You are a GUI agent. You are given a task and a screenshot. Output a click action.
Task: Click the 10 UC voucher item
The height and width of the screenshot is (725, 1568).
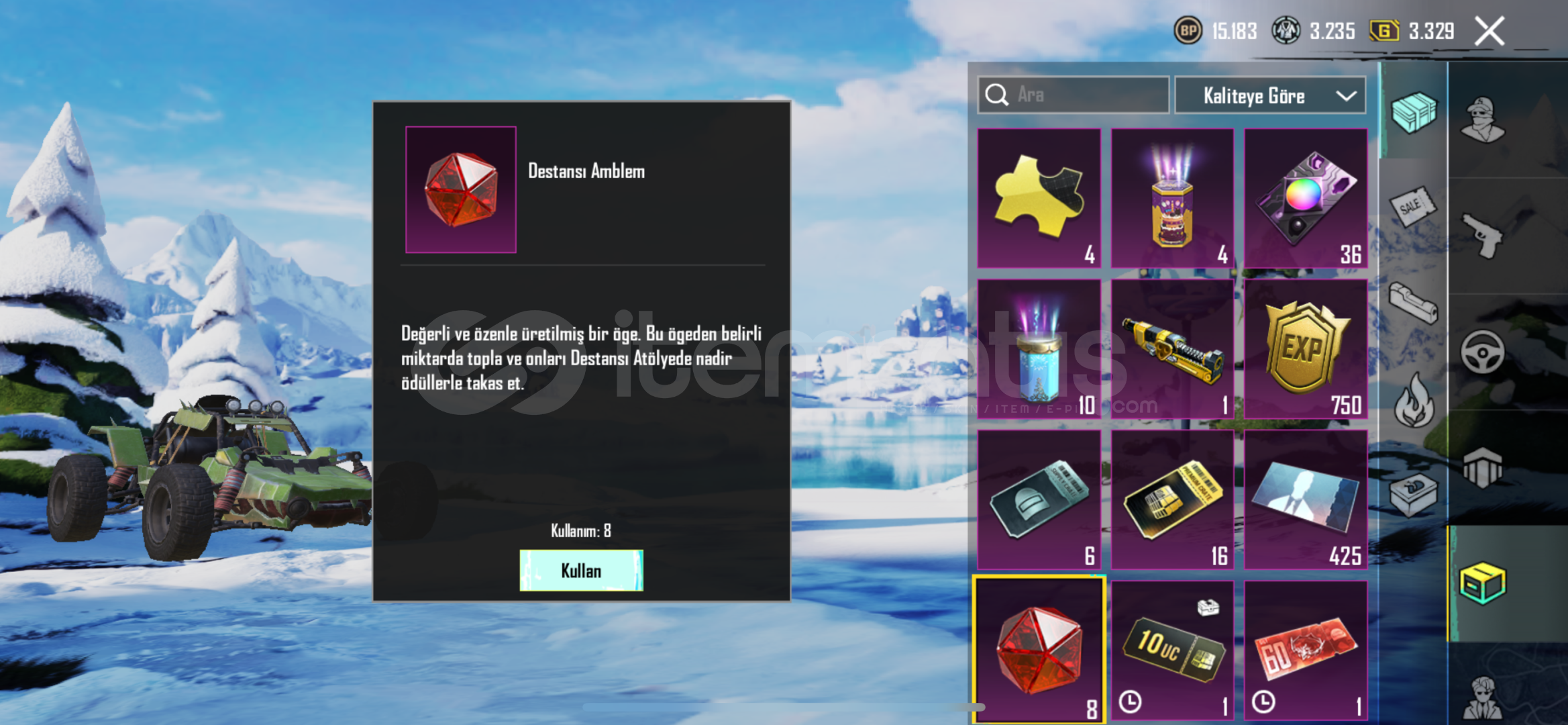(1172, 650)
